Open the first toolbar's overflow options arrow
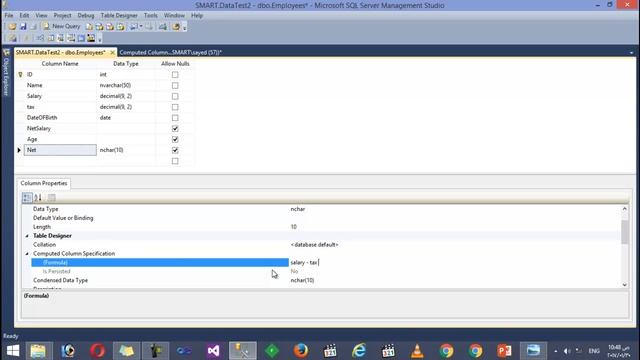The width and height of the screenshot is (640, 360). point(184,28)
